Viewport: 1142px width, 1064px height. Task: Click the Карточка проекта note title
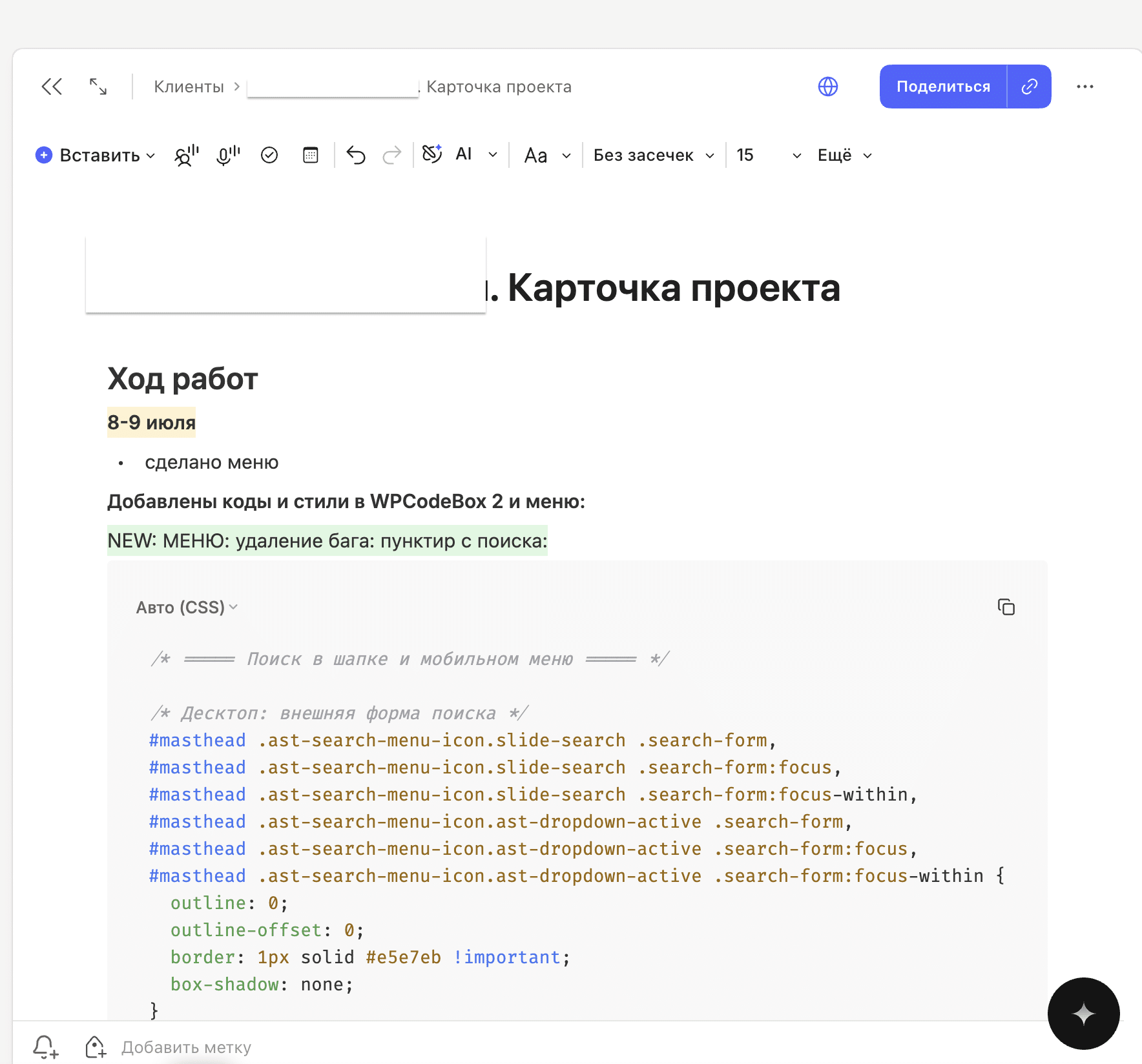click(x=674, y=288)
